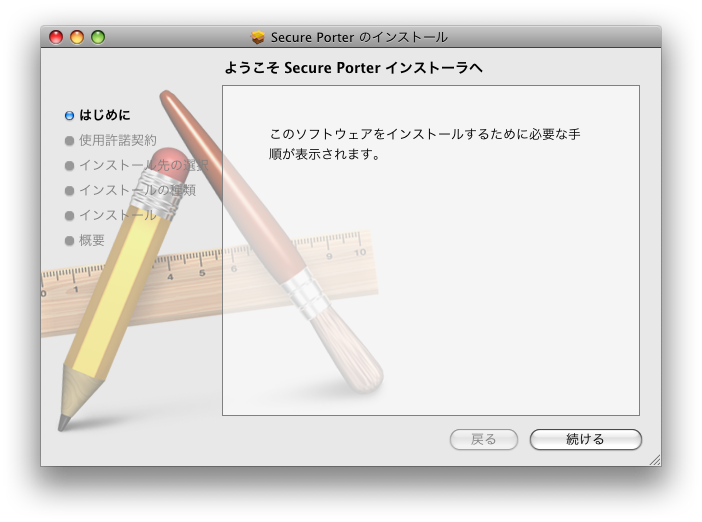Zoom the window with the green button

point(98,37)
